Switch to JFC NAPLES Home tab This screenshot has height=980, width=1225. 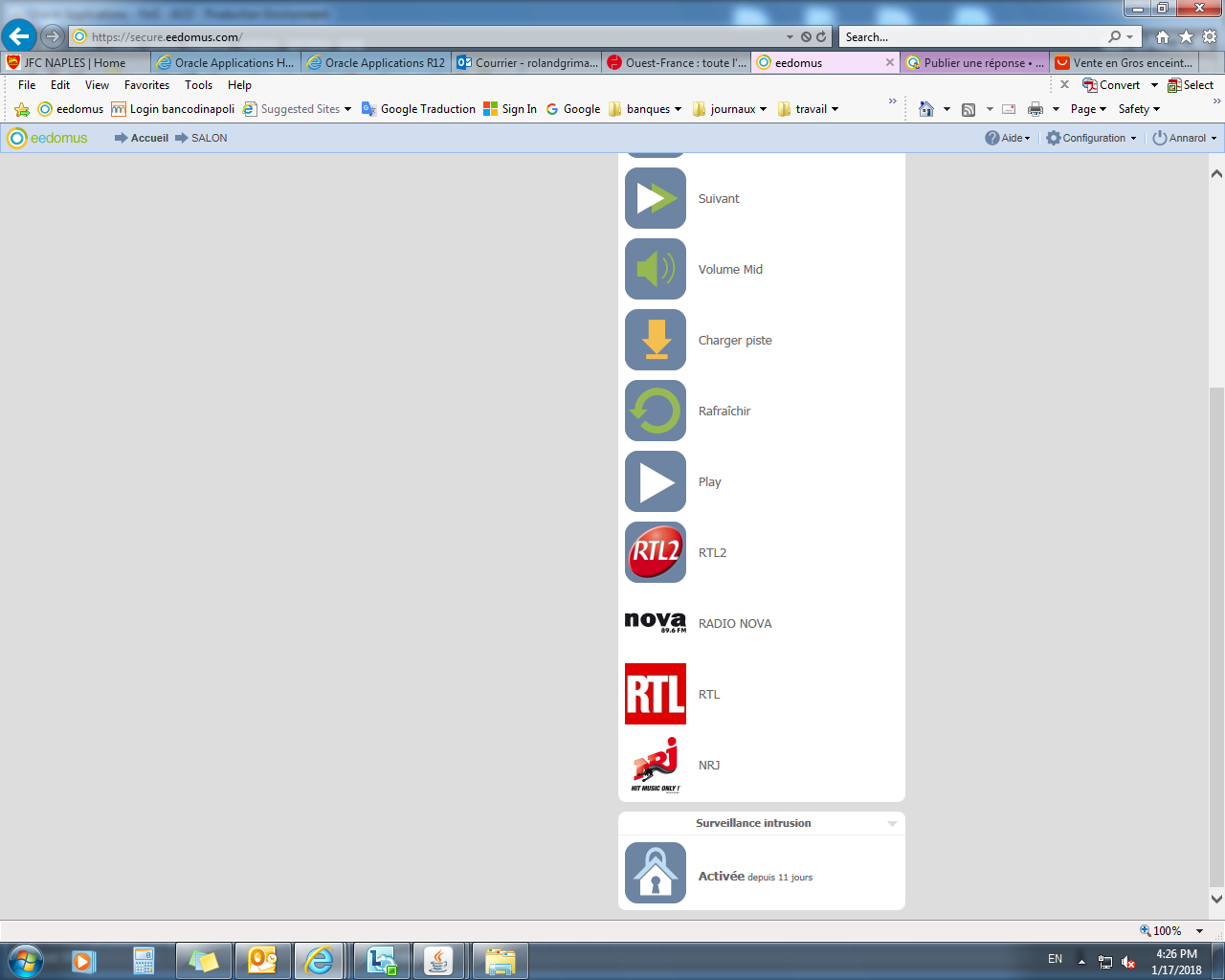tap(76, 62)
